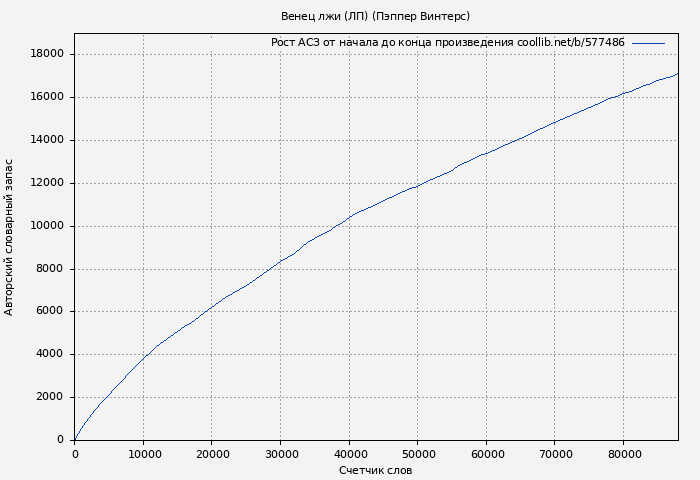Click the 10000 tick label on X-axis
The image size is (700, 480).
tap(143, 454)
